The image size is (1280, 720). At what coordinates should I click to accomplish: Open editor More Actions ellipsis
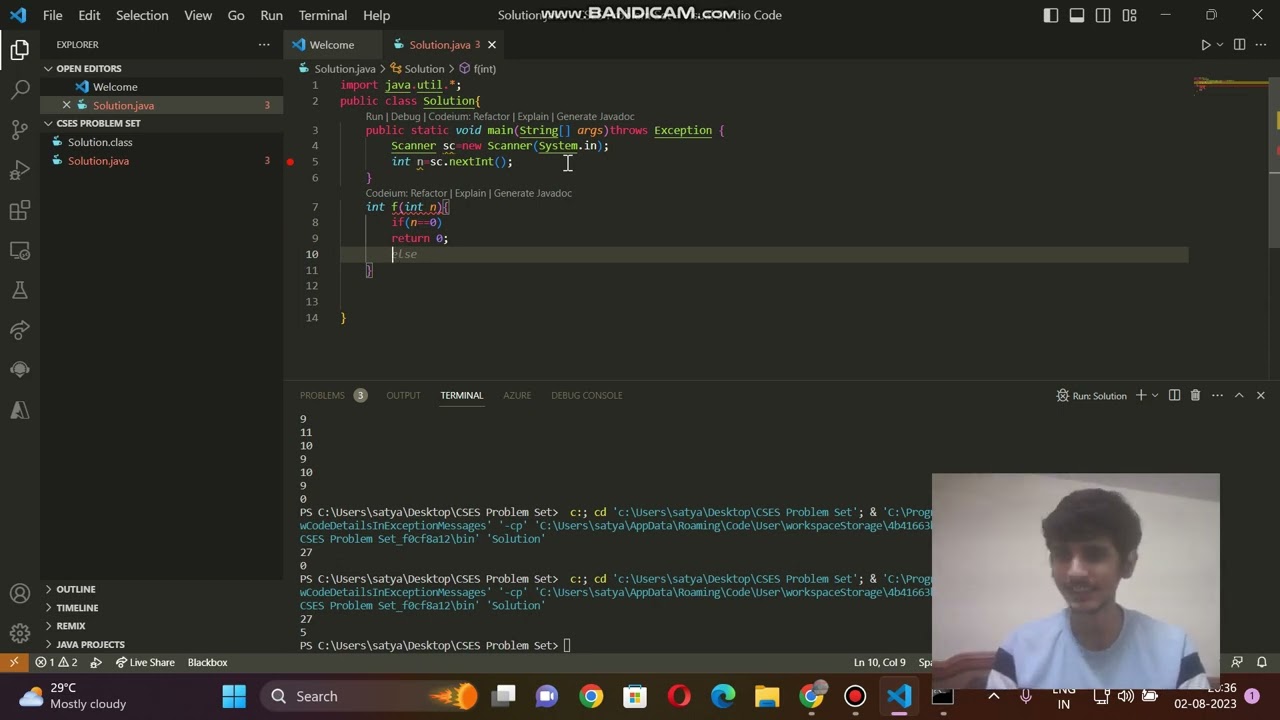pos(1261,45)
